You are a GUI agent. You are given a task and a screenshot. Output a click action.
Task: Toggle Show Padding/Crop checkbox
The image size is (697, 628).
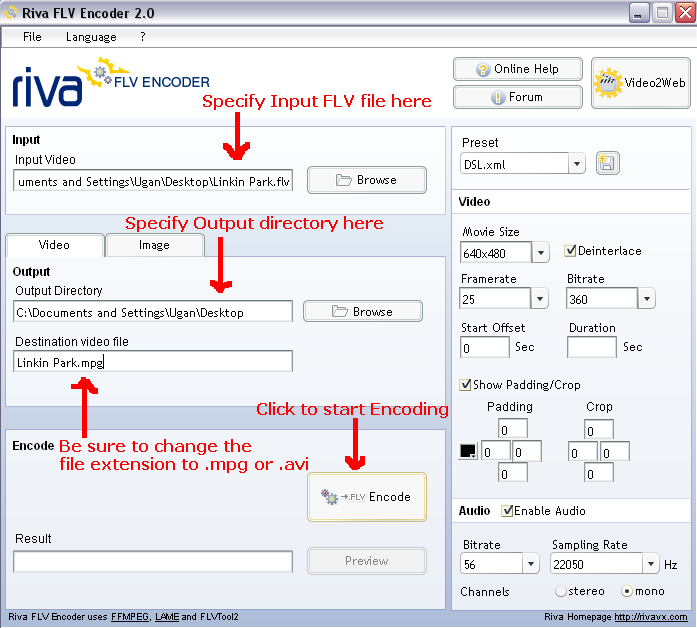465,384
